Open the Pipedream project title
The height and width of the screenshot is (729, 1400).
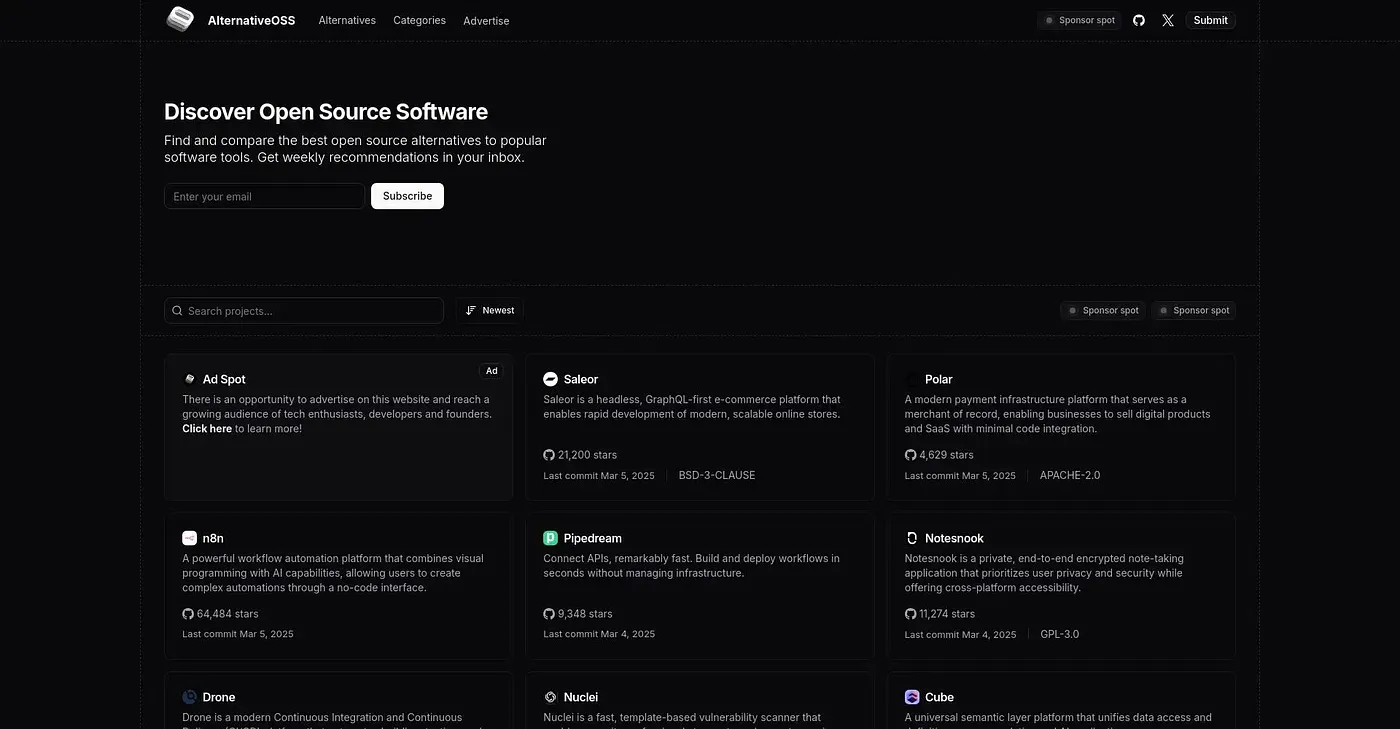point(592,538)
